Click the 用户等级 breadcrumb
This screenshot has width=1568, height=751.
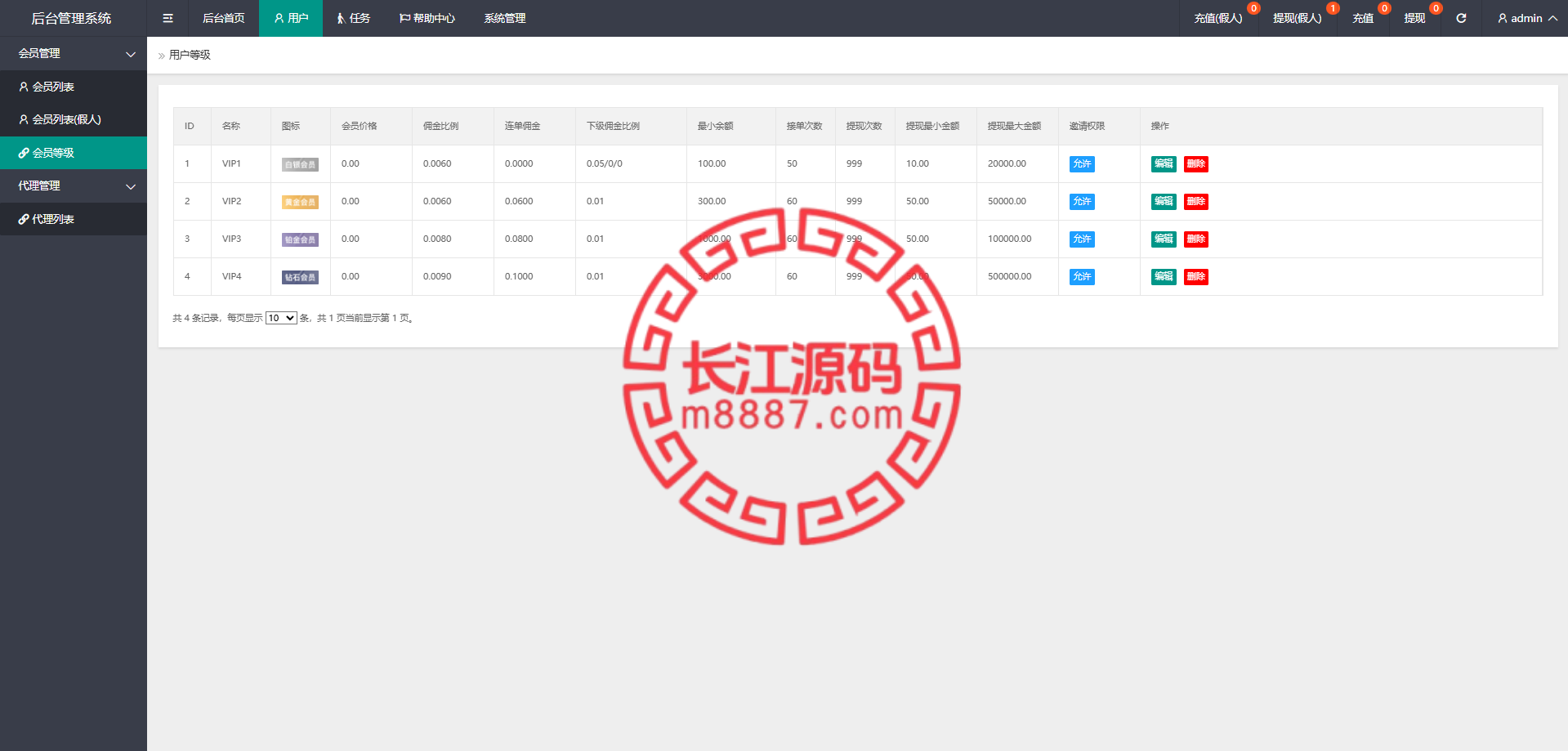[x=190, y=55]
